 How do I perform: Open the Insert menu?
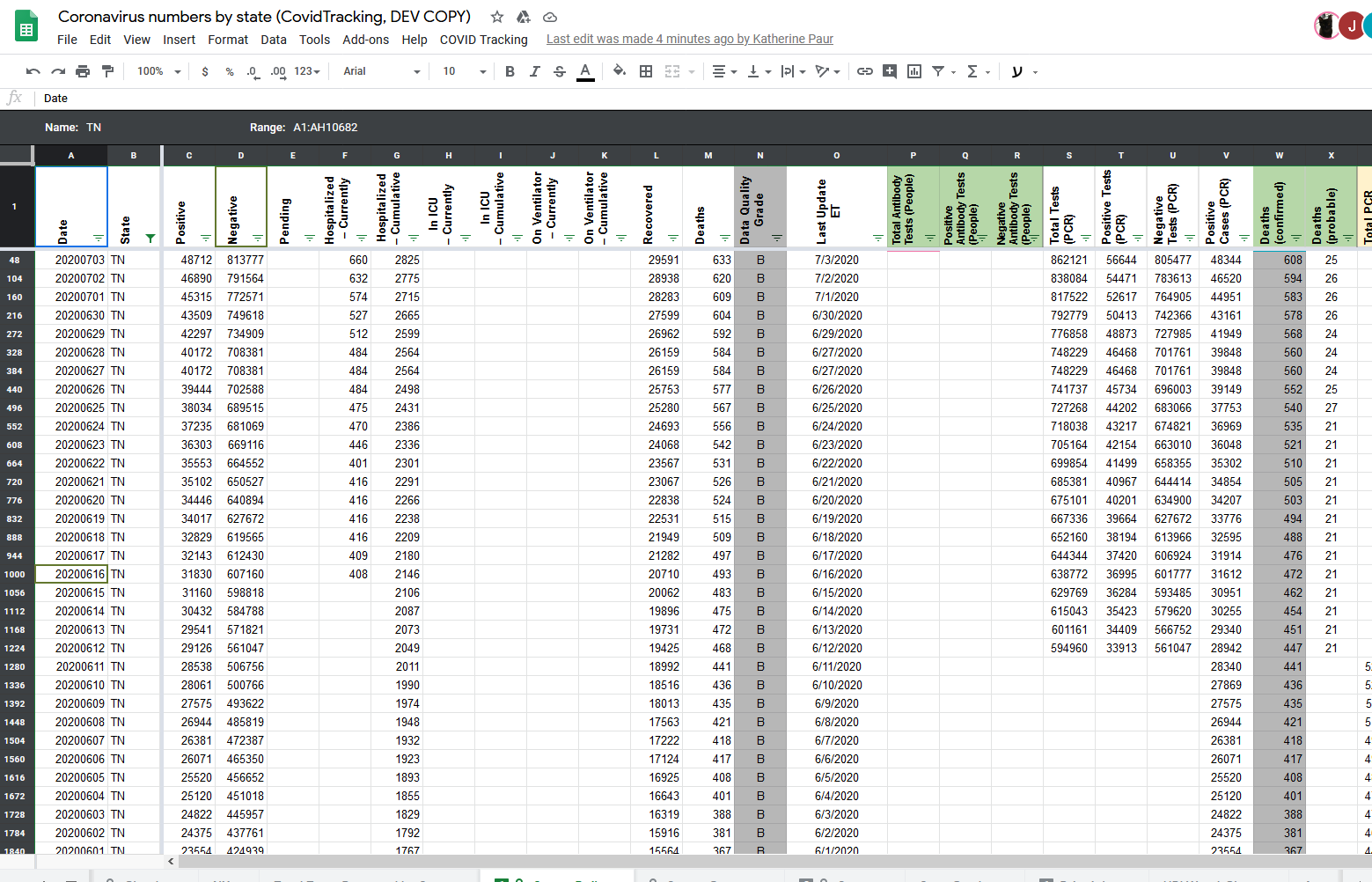pos(179,40)
